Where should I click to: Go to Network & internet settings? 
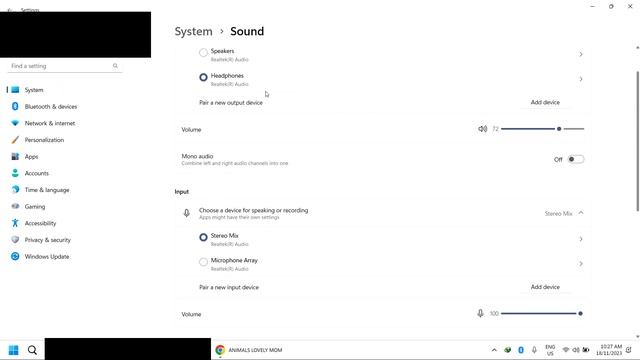50,123
